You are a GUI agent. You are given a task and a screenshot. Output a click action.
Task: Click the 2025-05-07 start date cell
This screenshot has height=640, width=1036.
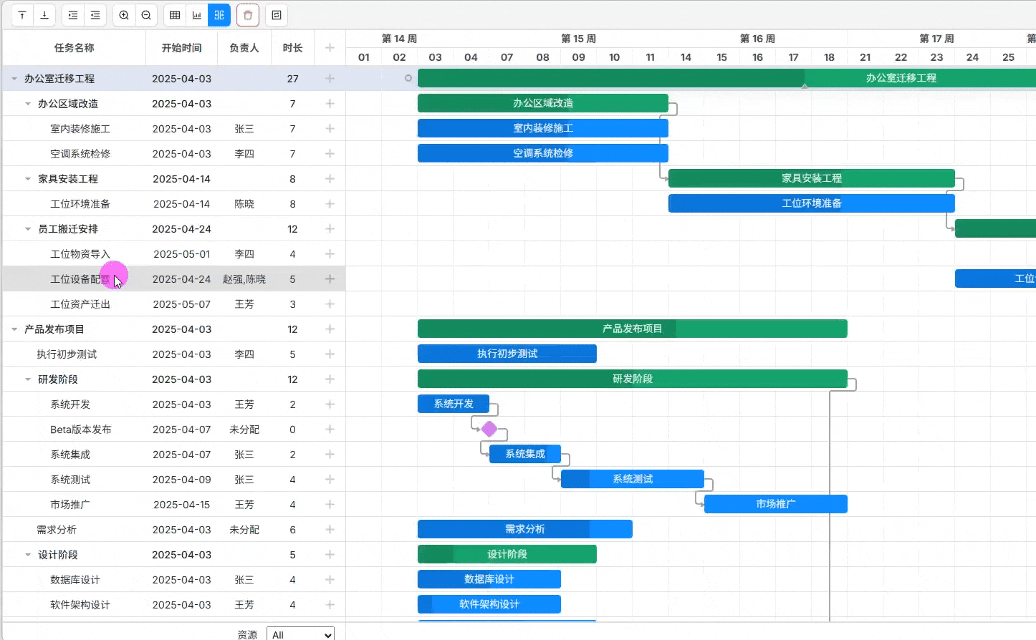click(182, 304)
